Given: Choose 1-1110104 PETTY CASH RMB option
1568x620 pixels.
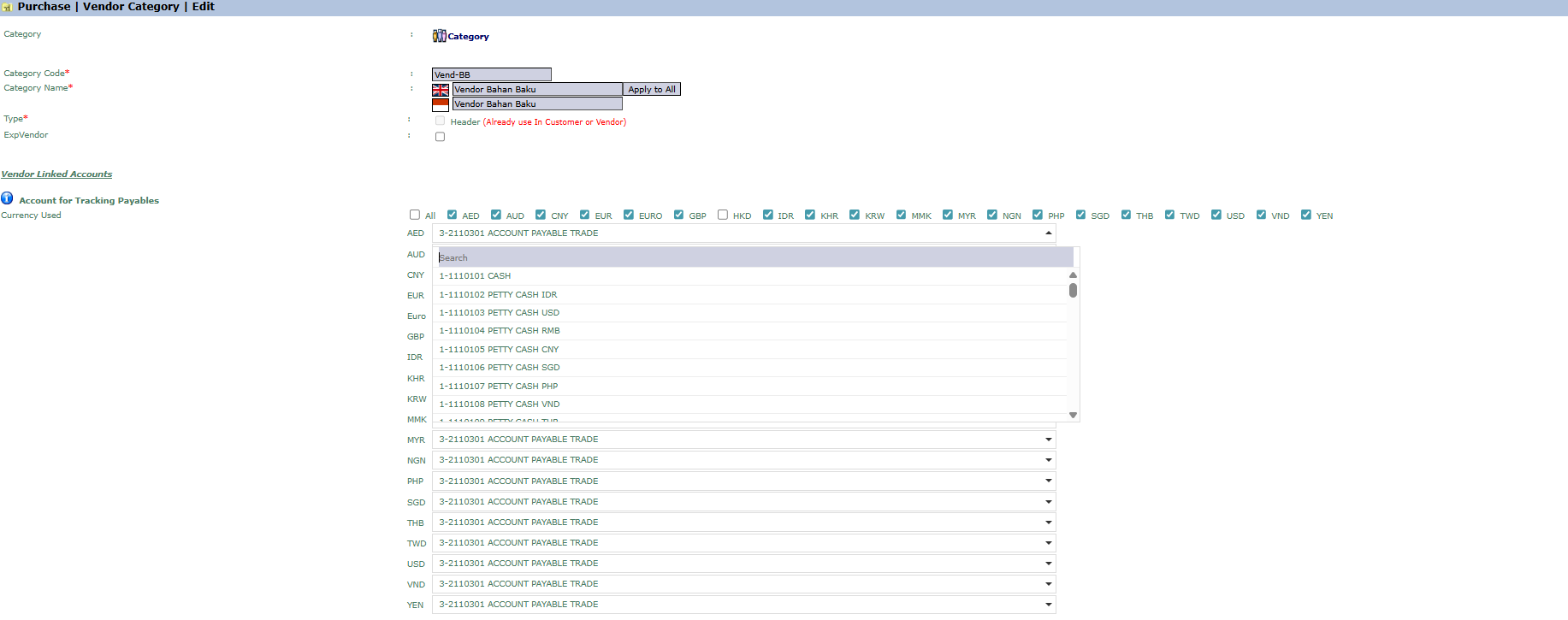Looking at the screenshot, I should click(750, 331).
